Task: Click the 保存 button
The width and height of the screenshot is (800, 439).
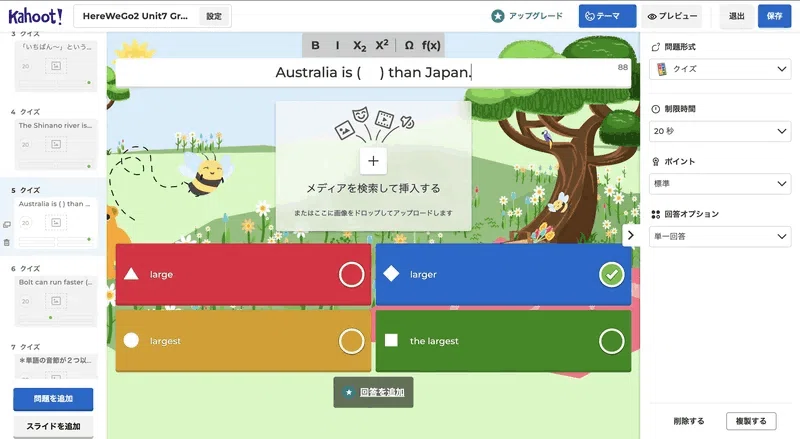Action: point(774,16)
